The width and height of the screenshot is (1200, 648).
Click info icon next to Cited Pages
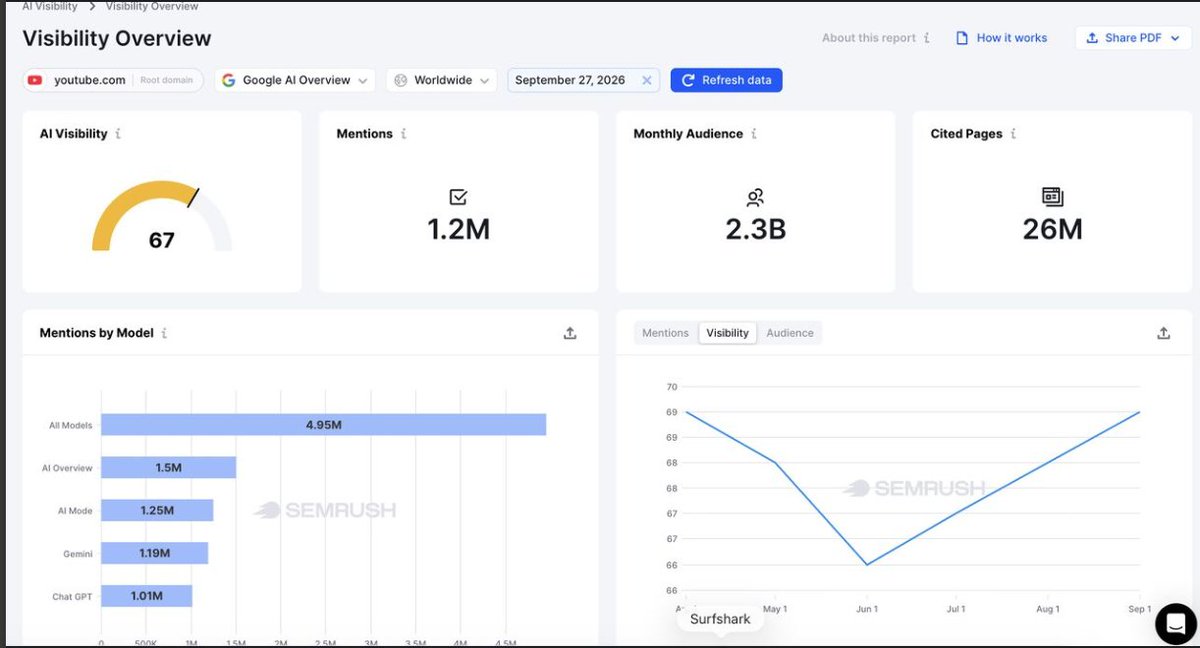point(1013,134)
